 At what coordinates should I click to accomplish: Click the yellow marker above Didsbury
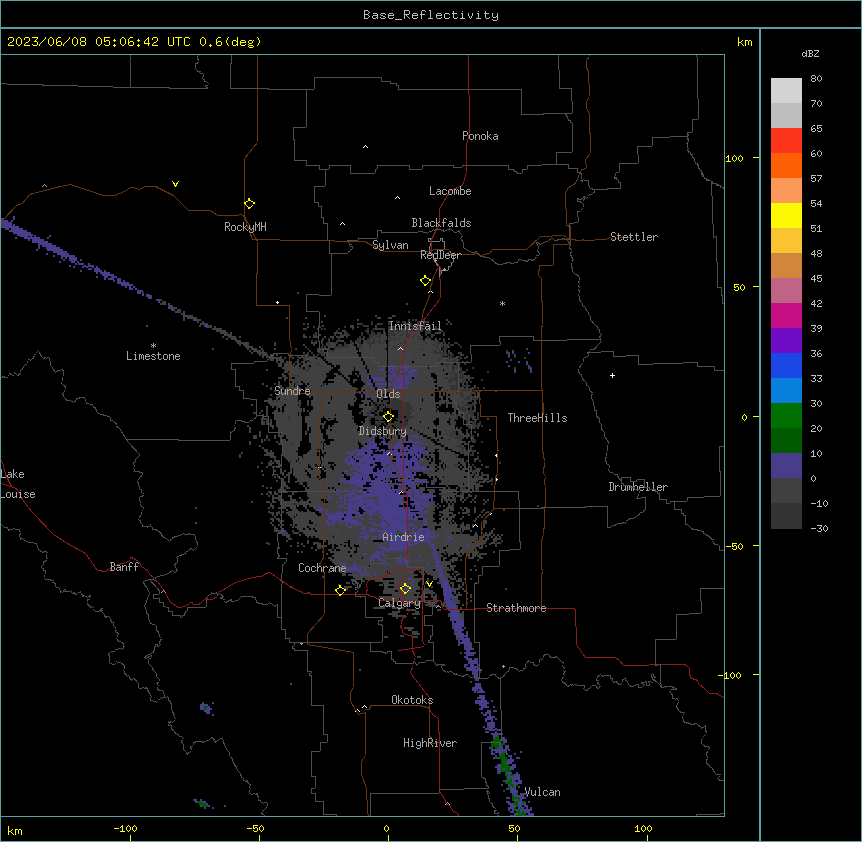pos(388,416)
